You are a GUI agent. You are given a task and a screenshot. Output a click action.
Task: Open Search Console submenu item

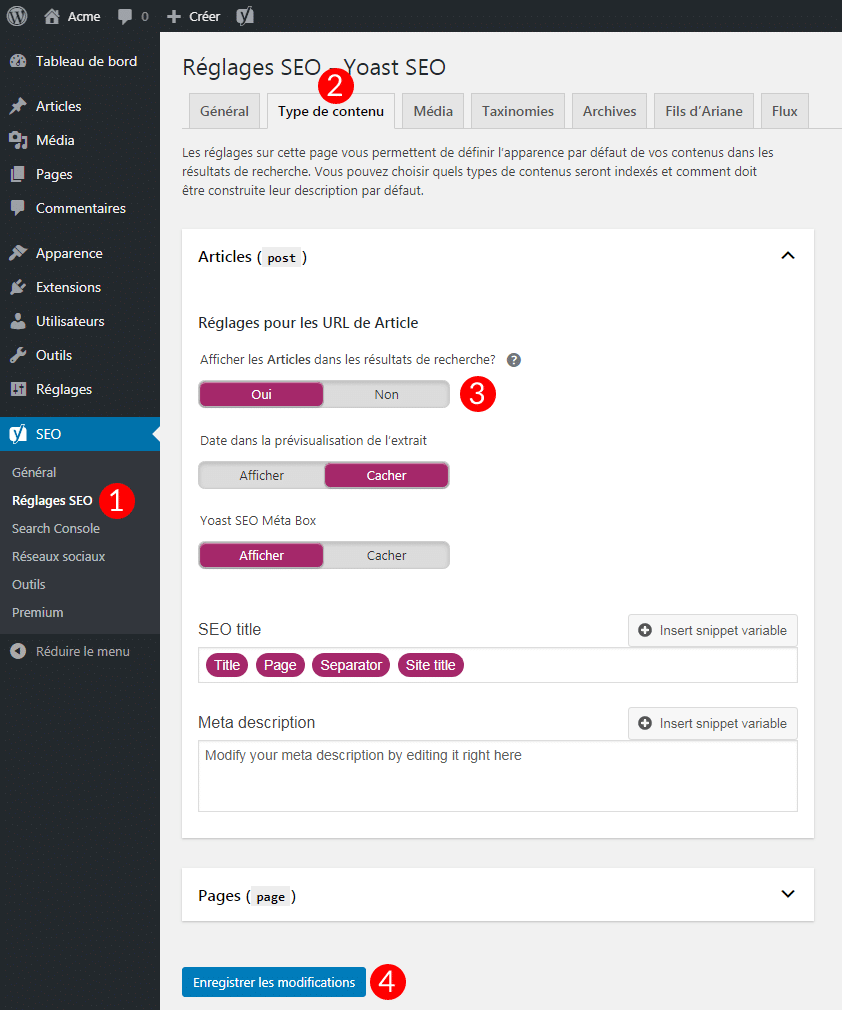(56, 528)
